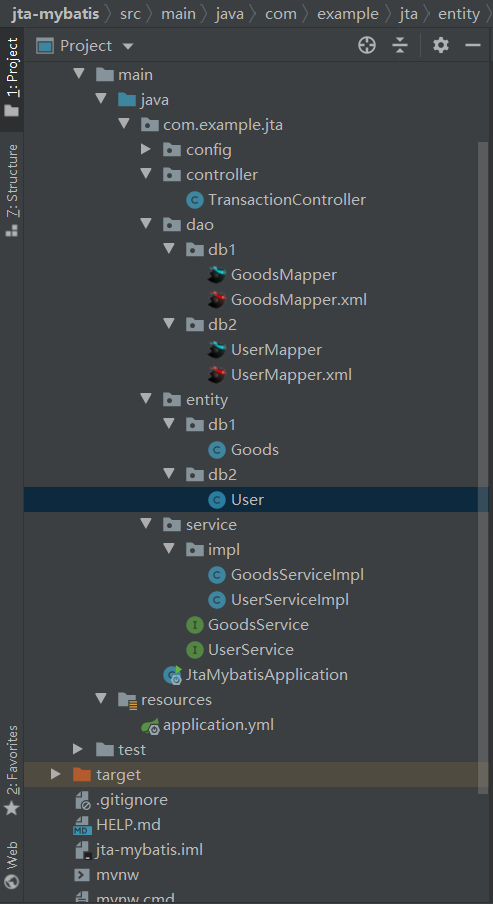Open Project panel settings gear

coord(441,45)
